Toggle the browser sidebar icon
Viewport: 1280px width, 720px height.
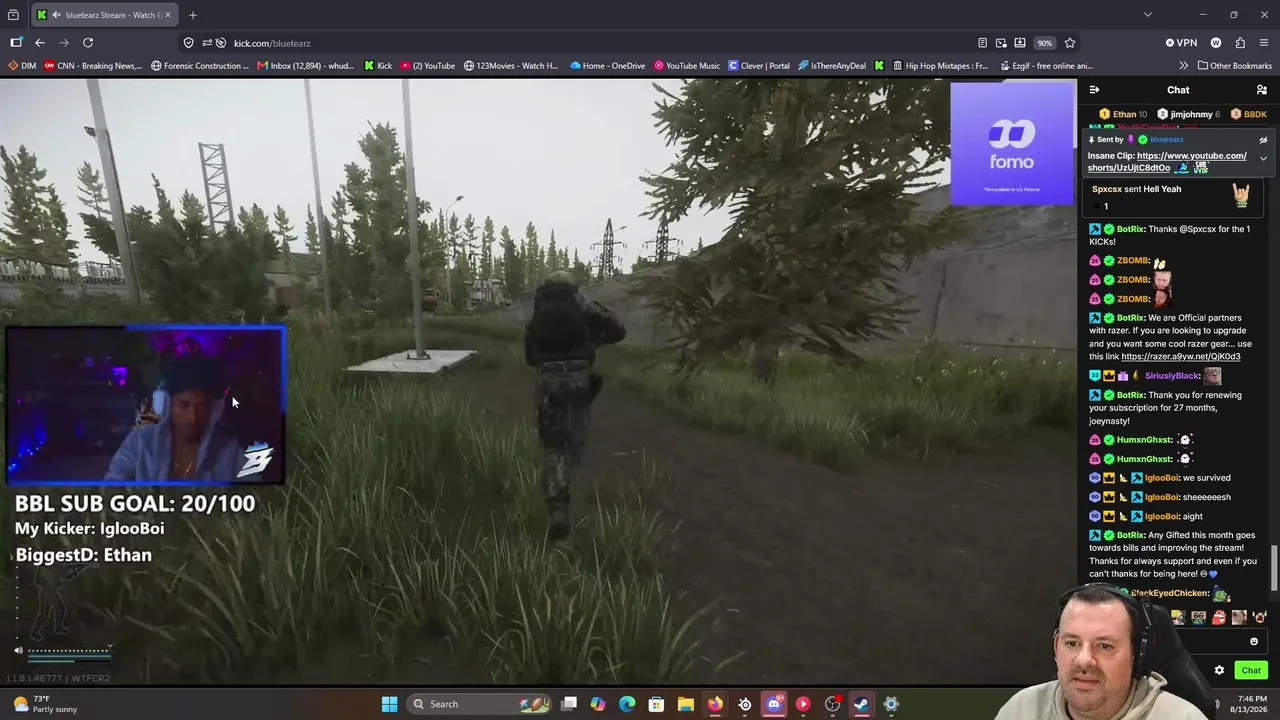coord(16,43)
